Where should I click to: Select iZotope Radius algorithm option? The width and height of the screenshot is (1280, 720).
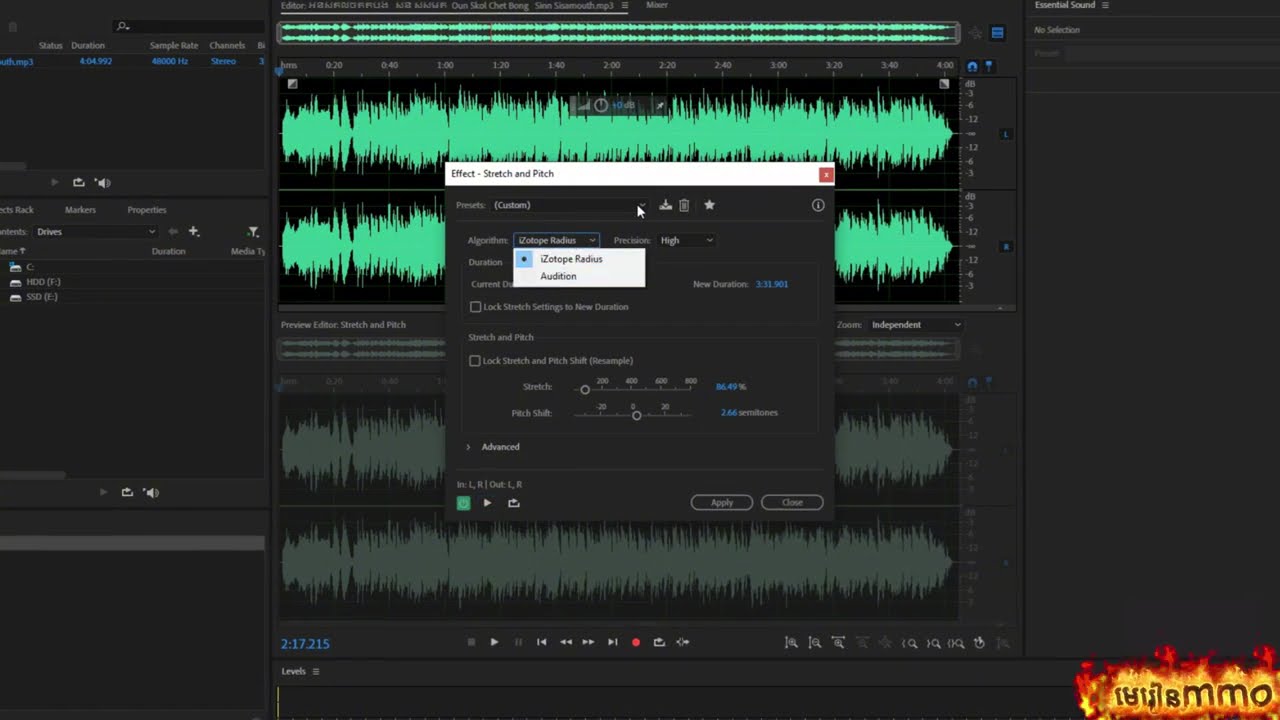pos(571,259)
